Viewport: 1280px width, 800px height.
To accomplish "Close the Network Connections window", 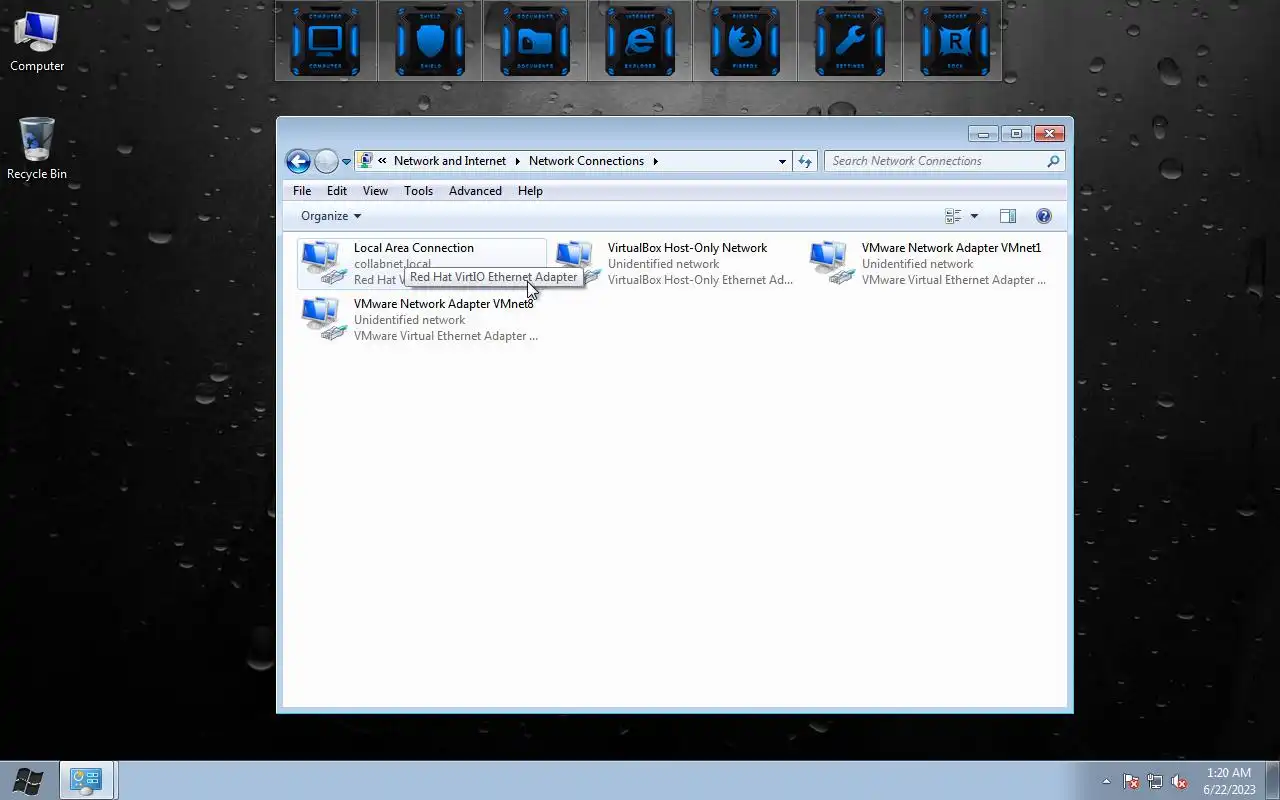I will (x=1049, y=134).
